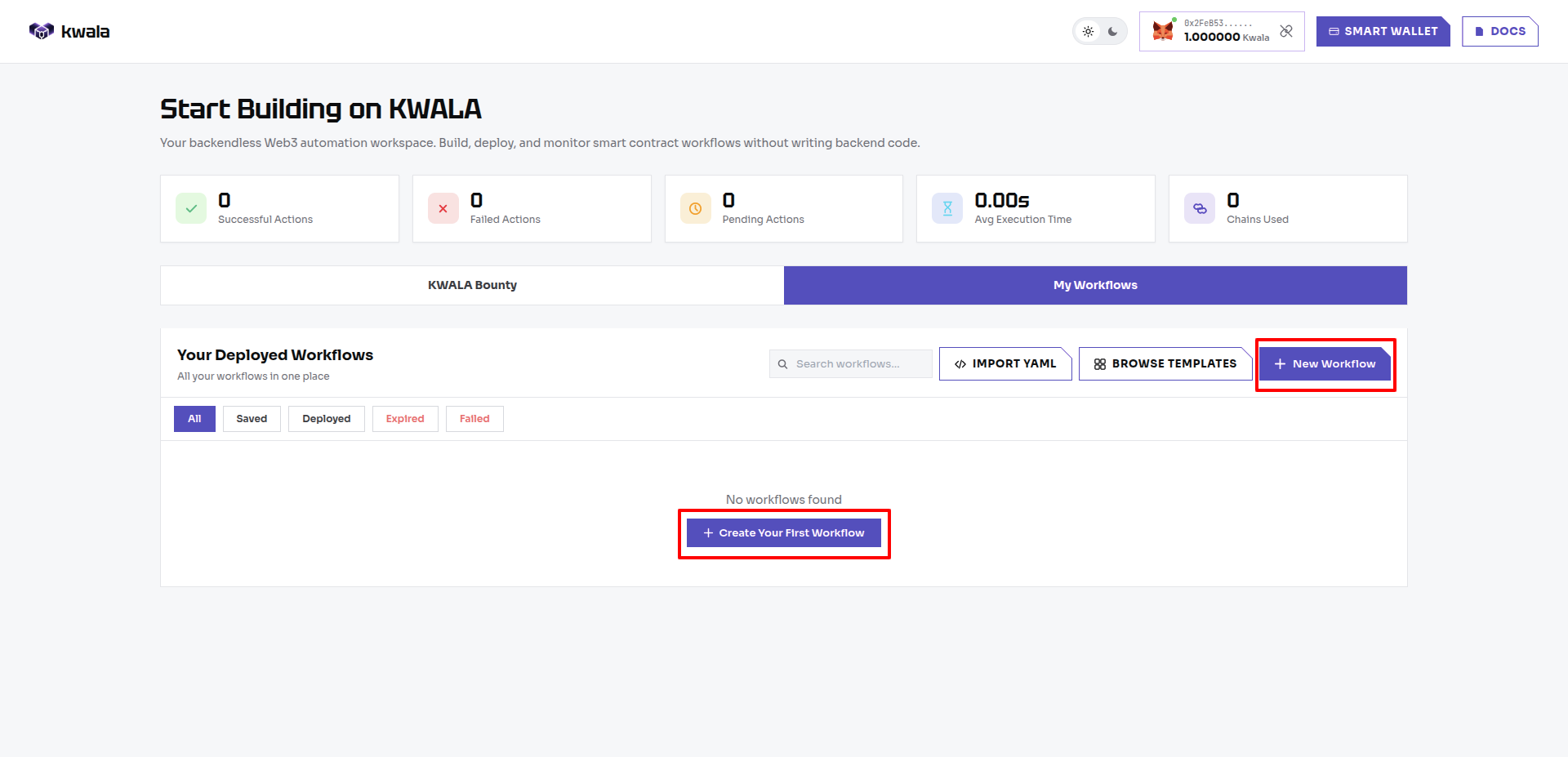
Task: Click the Pending Actions label
Action: coord(764,220)
